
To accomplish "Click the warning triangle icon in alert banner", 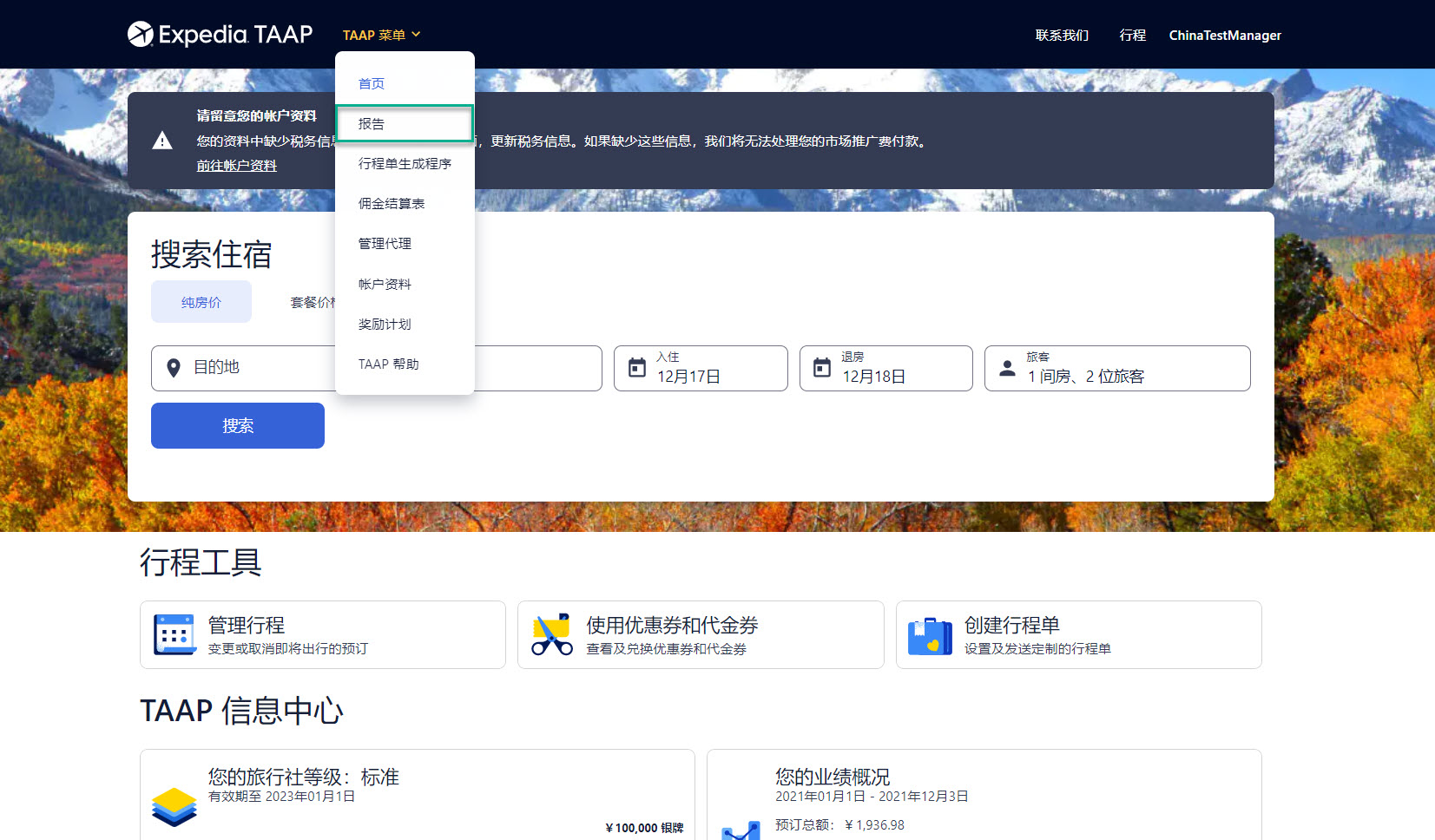I will [x=162, y=141].
